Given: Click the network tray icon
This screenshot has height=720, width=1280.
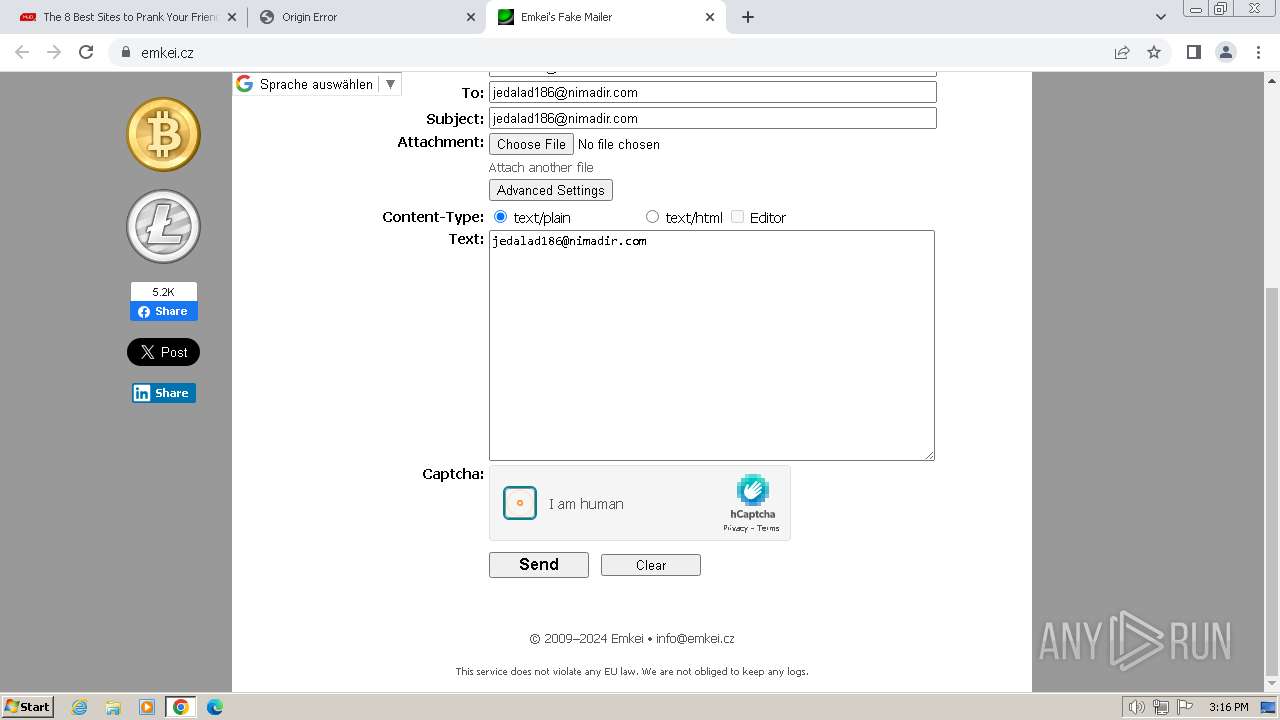Looking at the screenshot, I should coord(1161,707).
